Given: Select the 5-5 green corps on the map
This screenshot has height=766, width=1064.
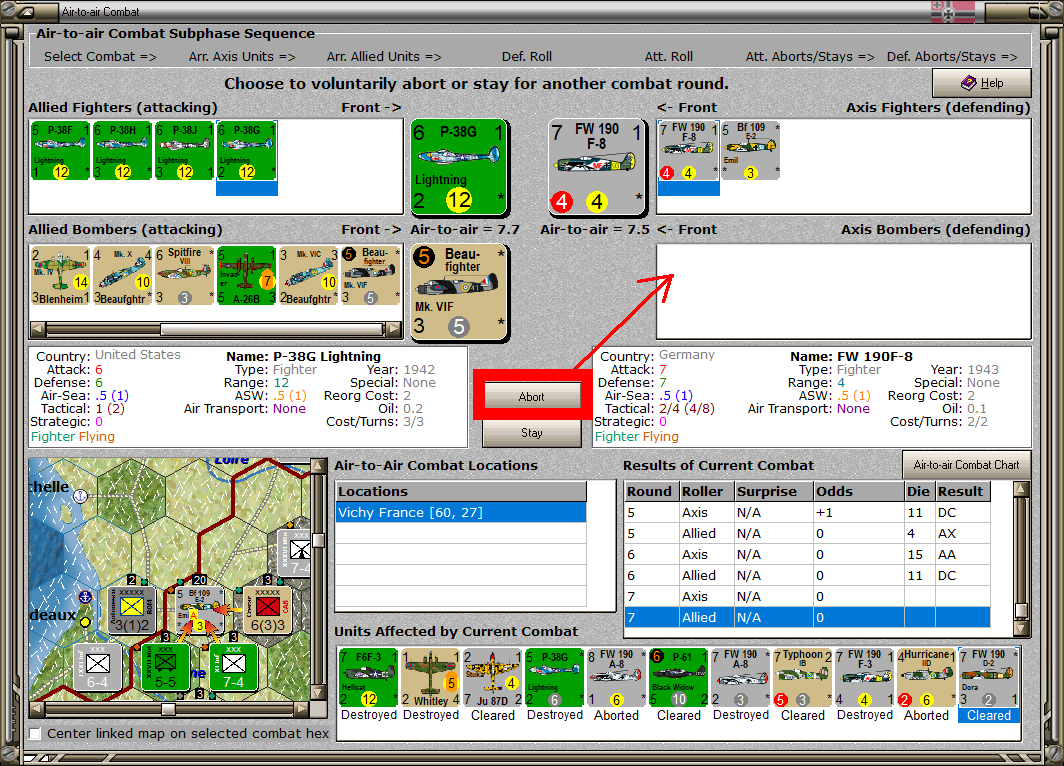Looking at the screenshot, I should (165, 667).
